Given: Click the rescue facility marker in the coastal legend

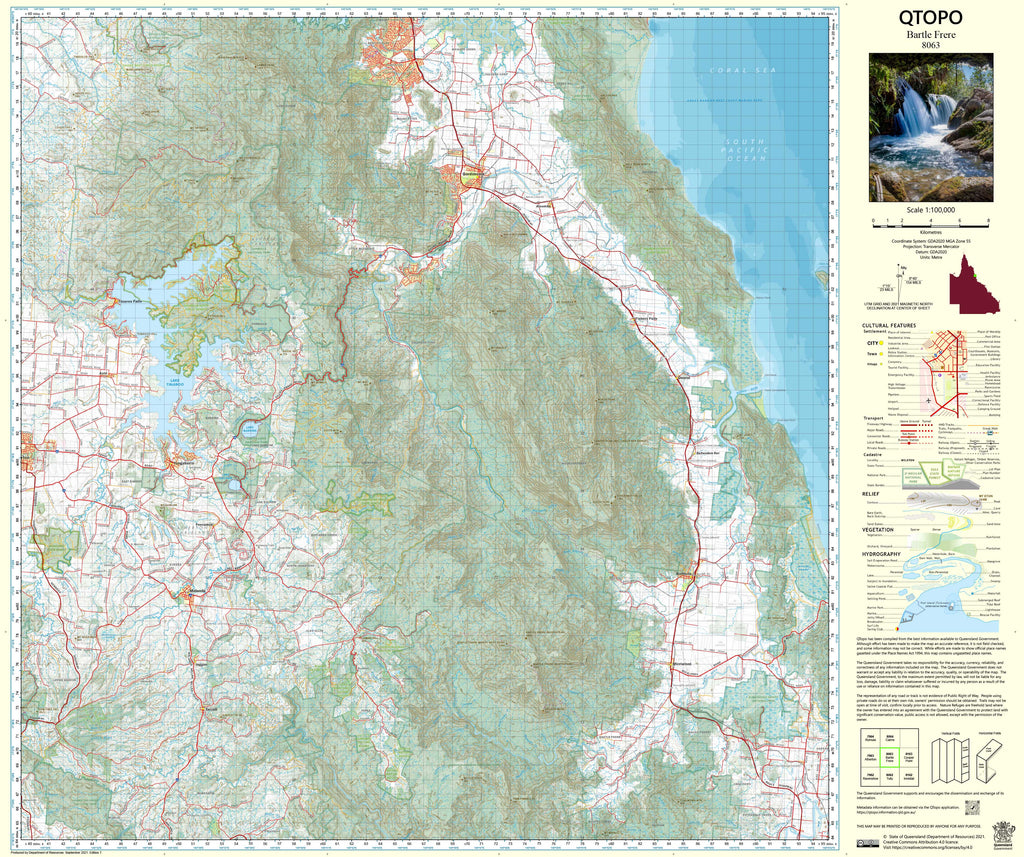Looking at the screenshot, I should tap(969, 615).
